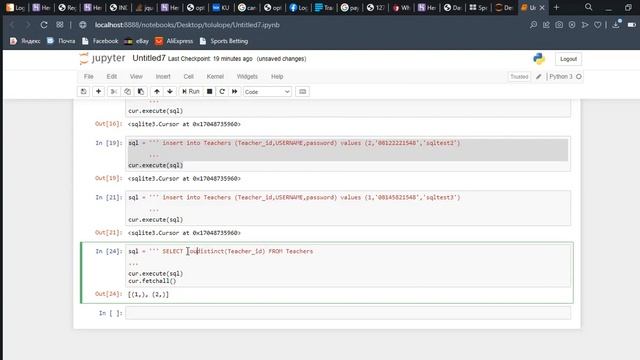This screenshot has width=640, height=360.
Task: Interrupt the kernel with the stop icon
Action: click(x=209, y=91)
